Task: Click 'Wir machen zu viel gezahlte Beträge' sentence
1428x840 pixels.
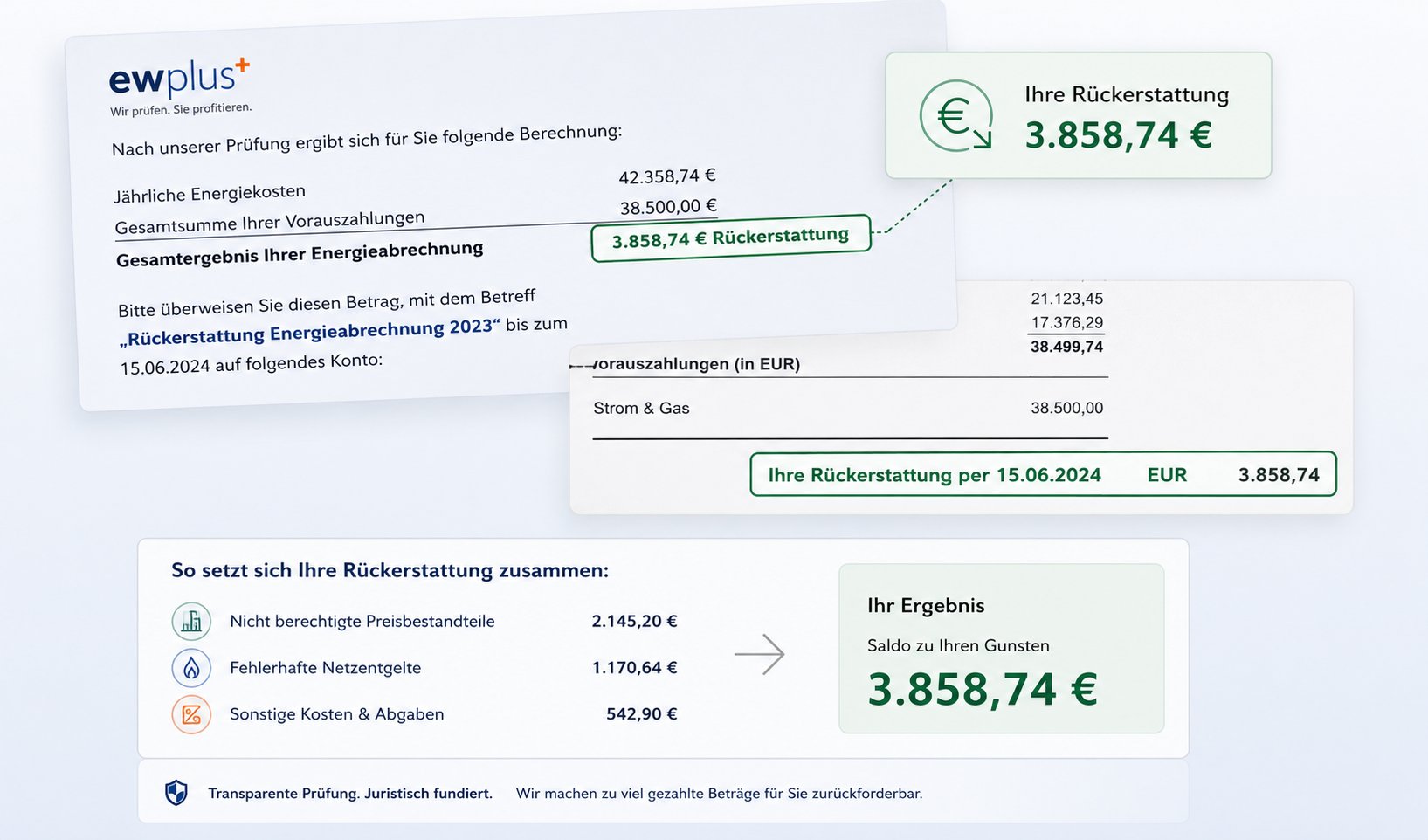Action: click(x=719, y=794)
